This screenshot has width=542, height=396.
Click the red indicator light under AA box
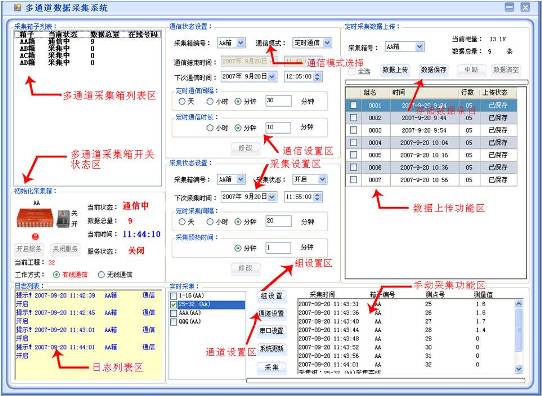point(35,236)
